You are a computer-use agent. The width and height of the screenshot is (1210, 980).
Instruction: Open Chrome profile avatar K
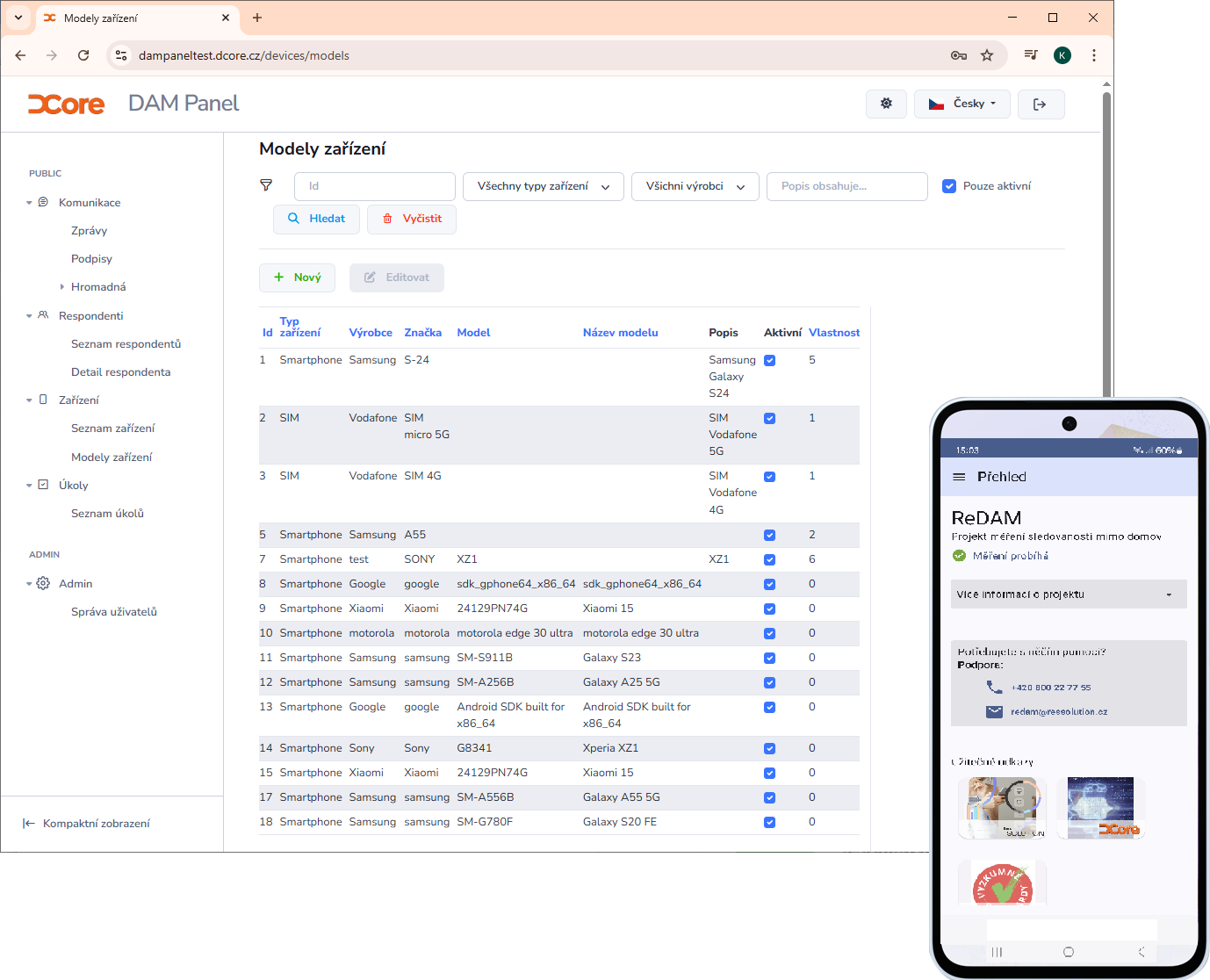tap(1062, 55)
